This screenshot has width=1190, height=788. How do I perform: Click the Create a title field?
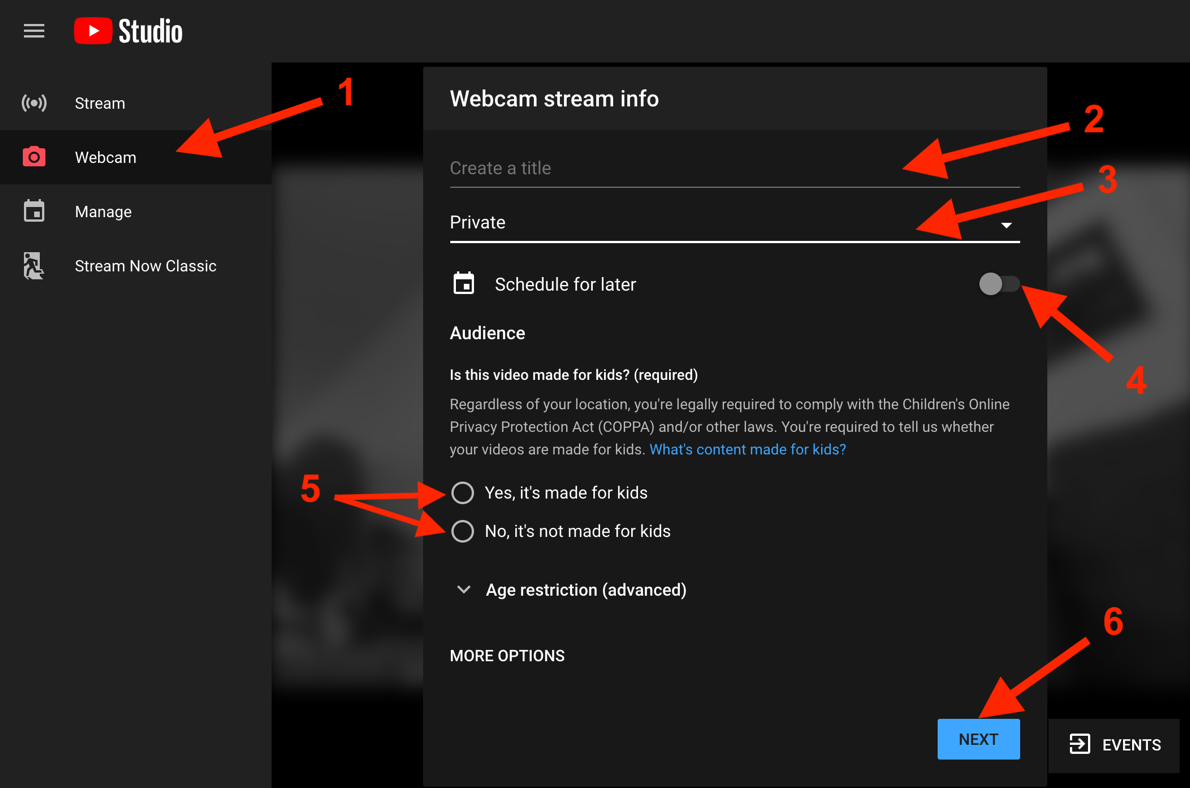(x=735, y=168)
